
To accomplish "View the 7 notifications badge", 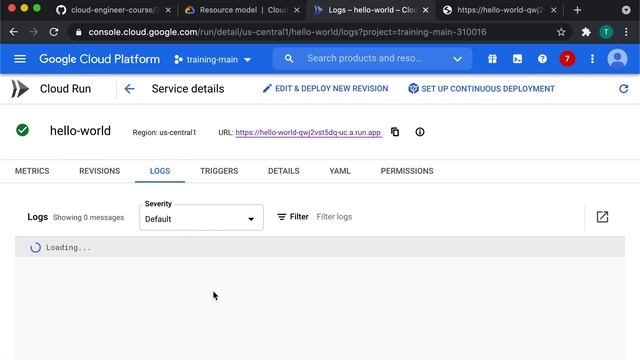I will point(567,59).
